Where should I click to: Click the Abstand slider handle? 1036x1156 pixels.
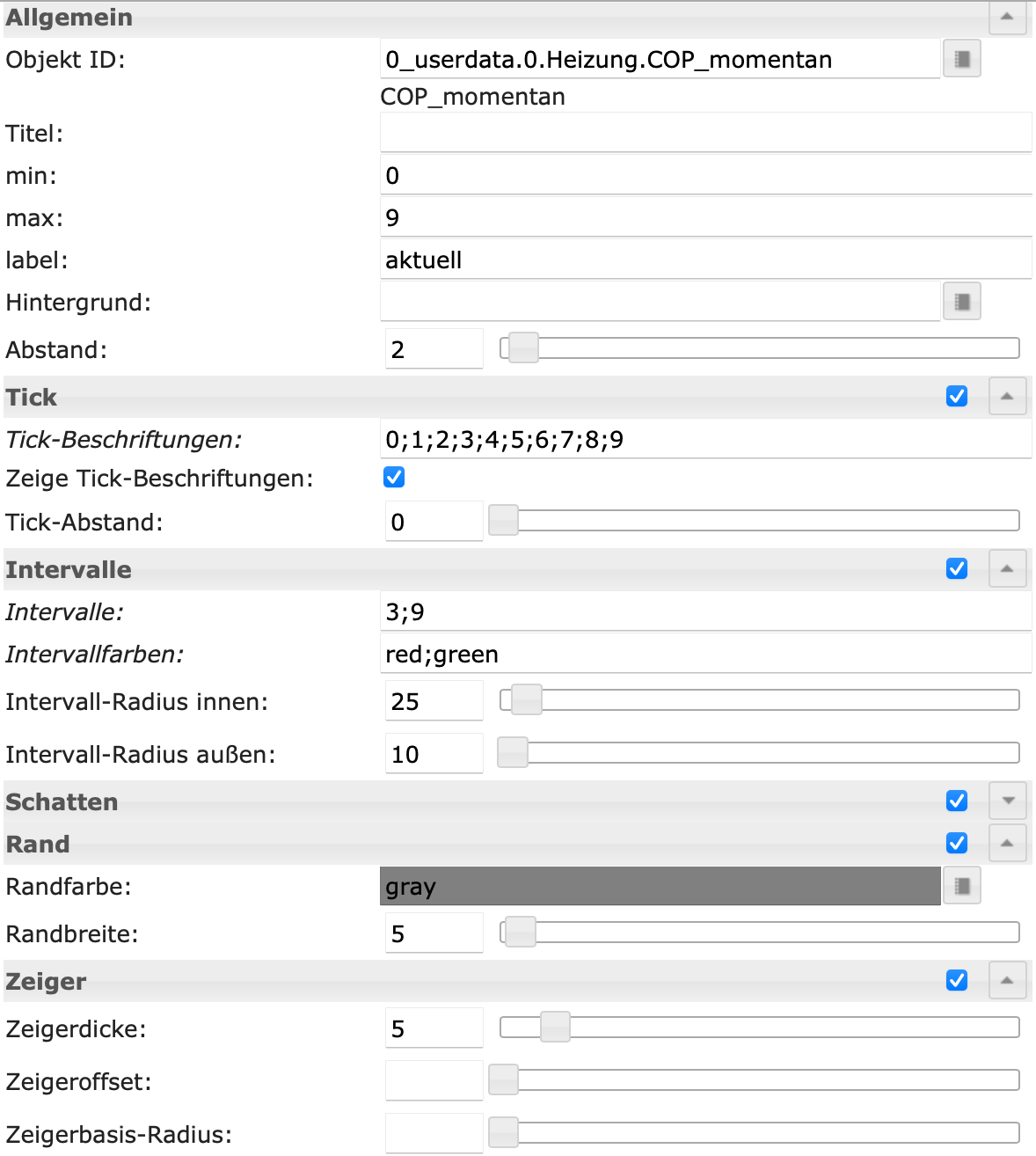[523, 348]
